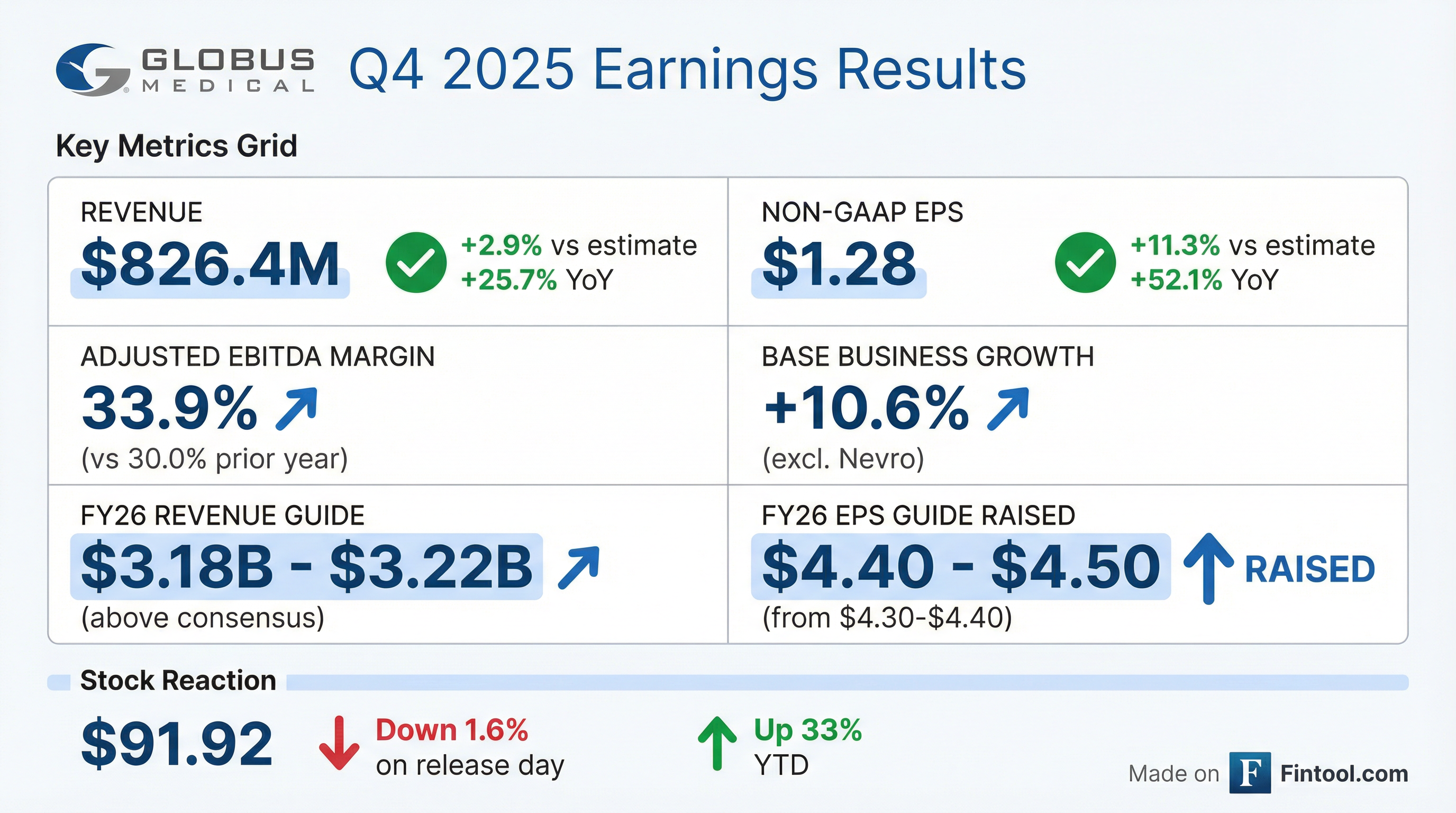Click the Key Metrics Grid heading
The width and height of the screenshot is (1456, 813).
[x=176, y=146]
